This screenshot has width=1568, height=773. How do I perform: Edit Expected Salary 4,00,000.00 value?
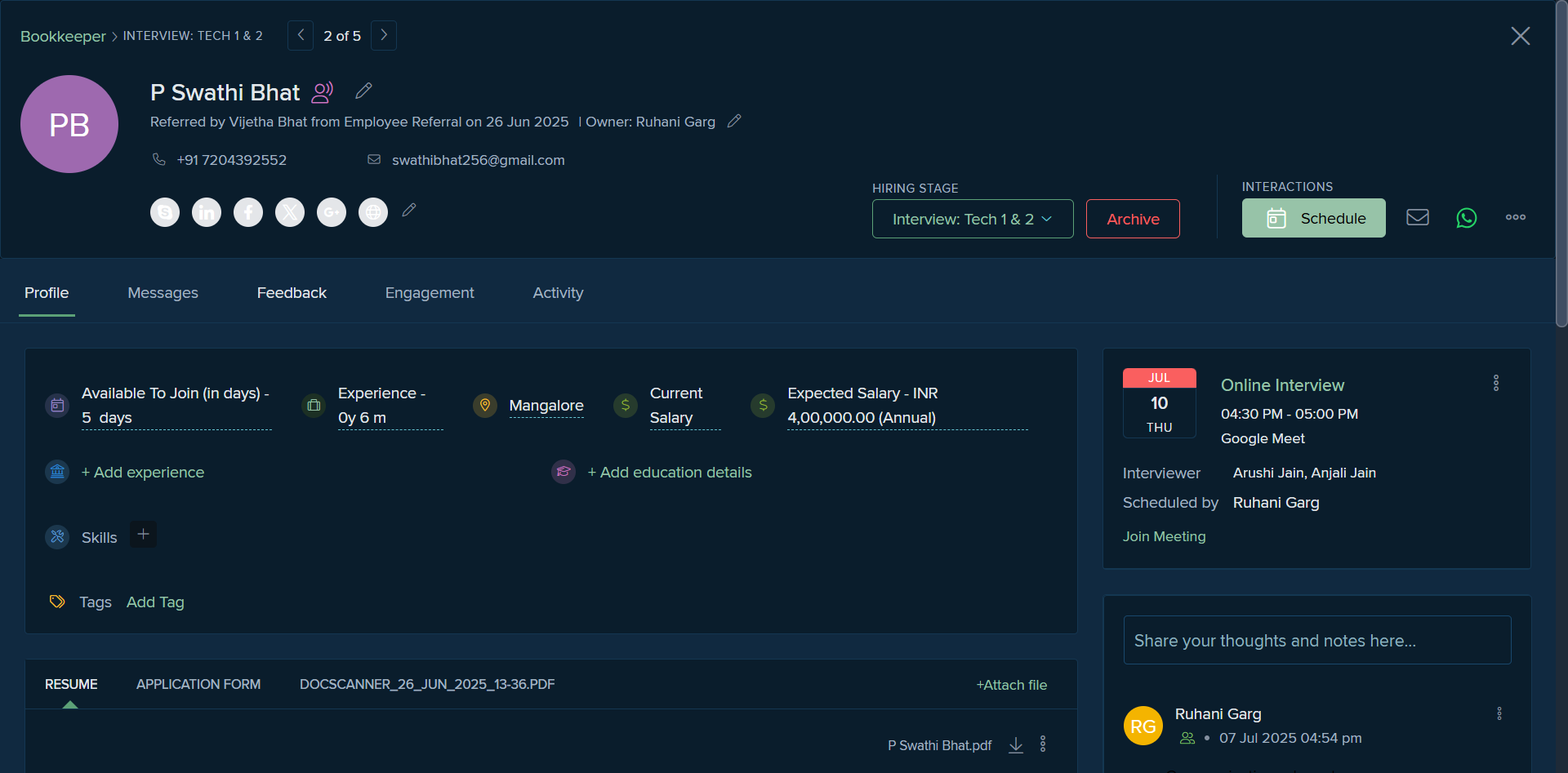pyautogui.click(x=907, y=418)
